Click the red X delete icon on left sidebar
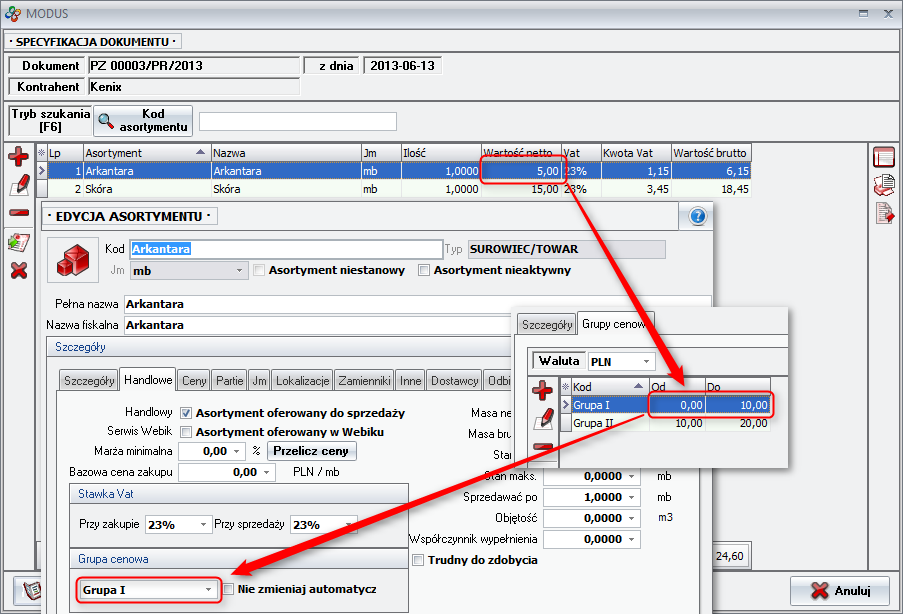Image resolution: width=903 pixels, height=614 pixels. tap(17, 269)
